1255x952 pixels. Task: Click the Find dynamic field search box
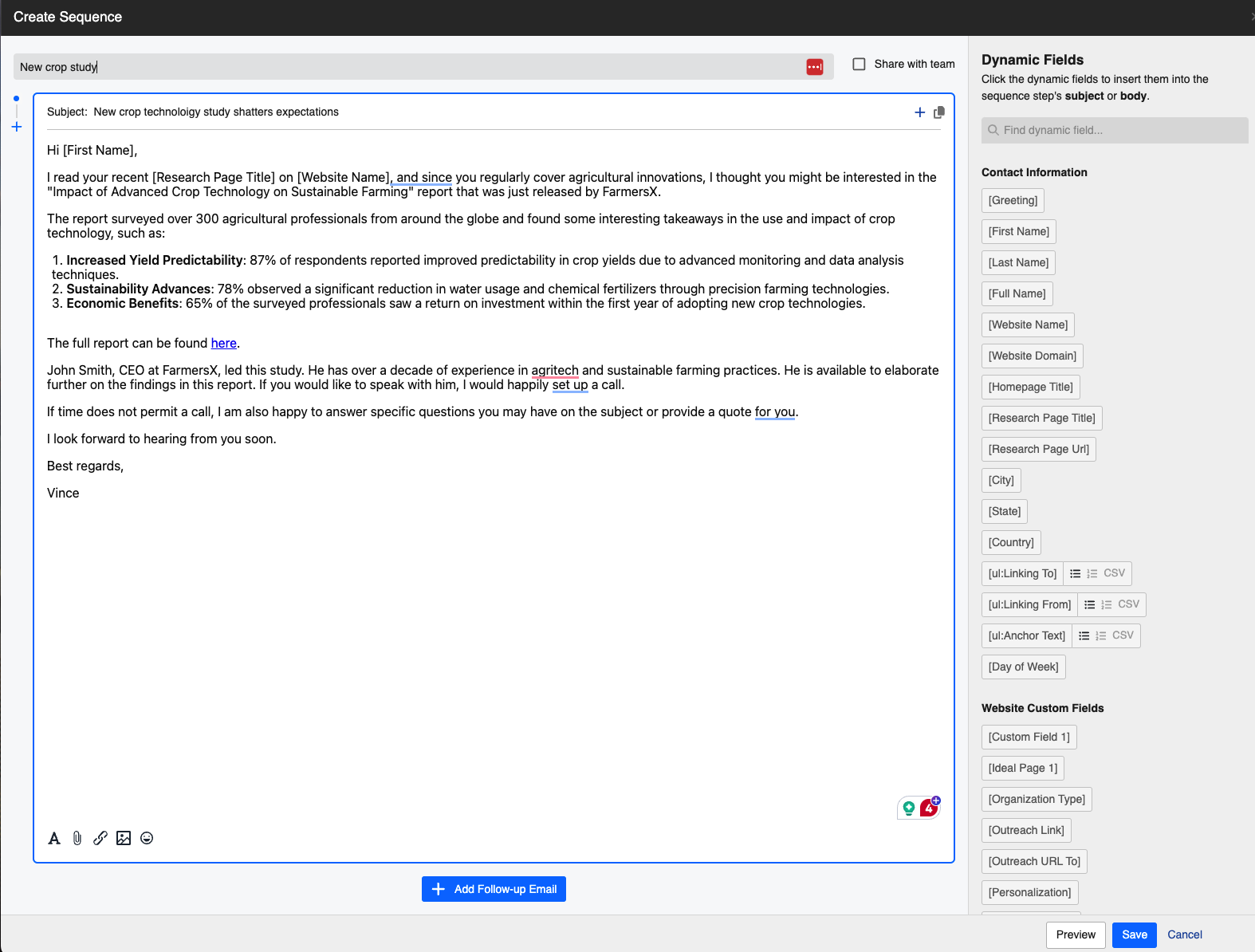pyautogui.click(x=1115, y=130)
